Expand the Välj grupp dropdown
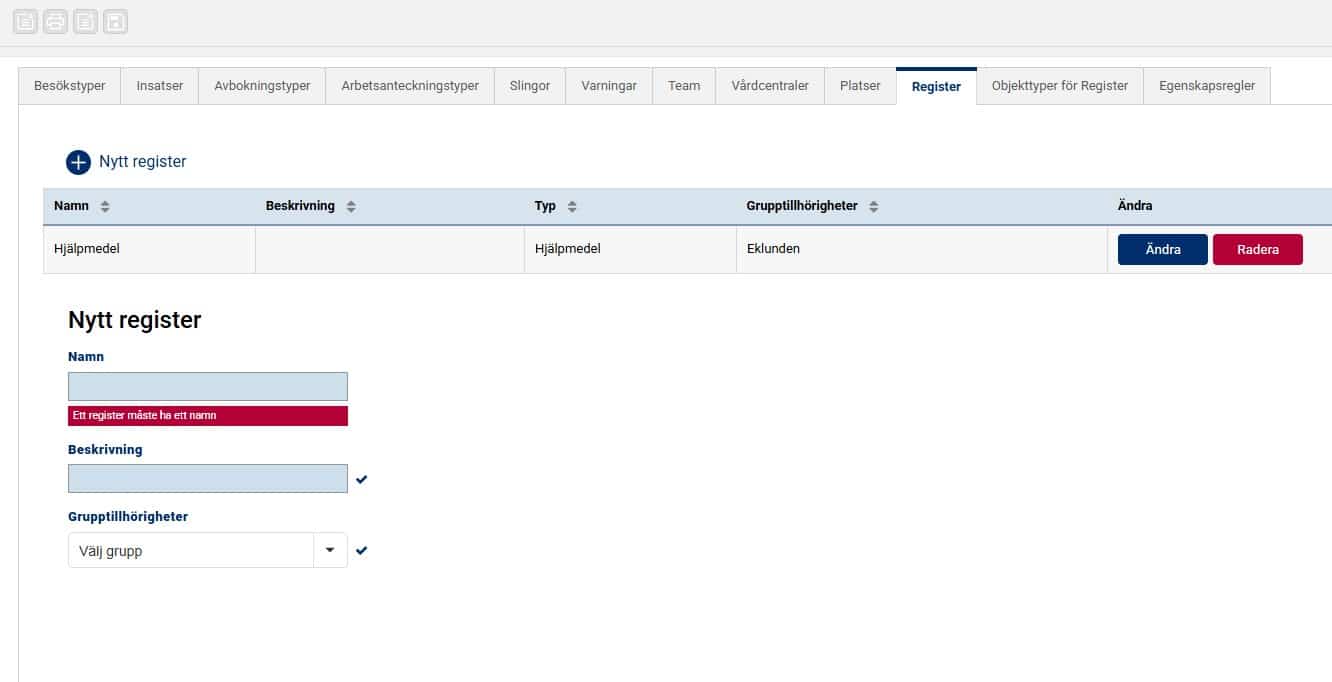This screenshot has height=682, width=1332. coord(330,550)
